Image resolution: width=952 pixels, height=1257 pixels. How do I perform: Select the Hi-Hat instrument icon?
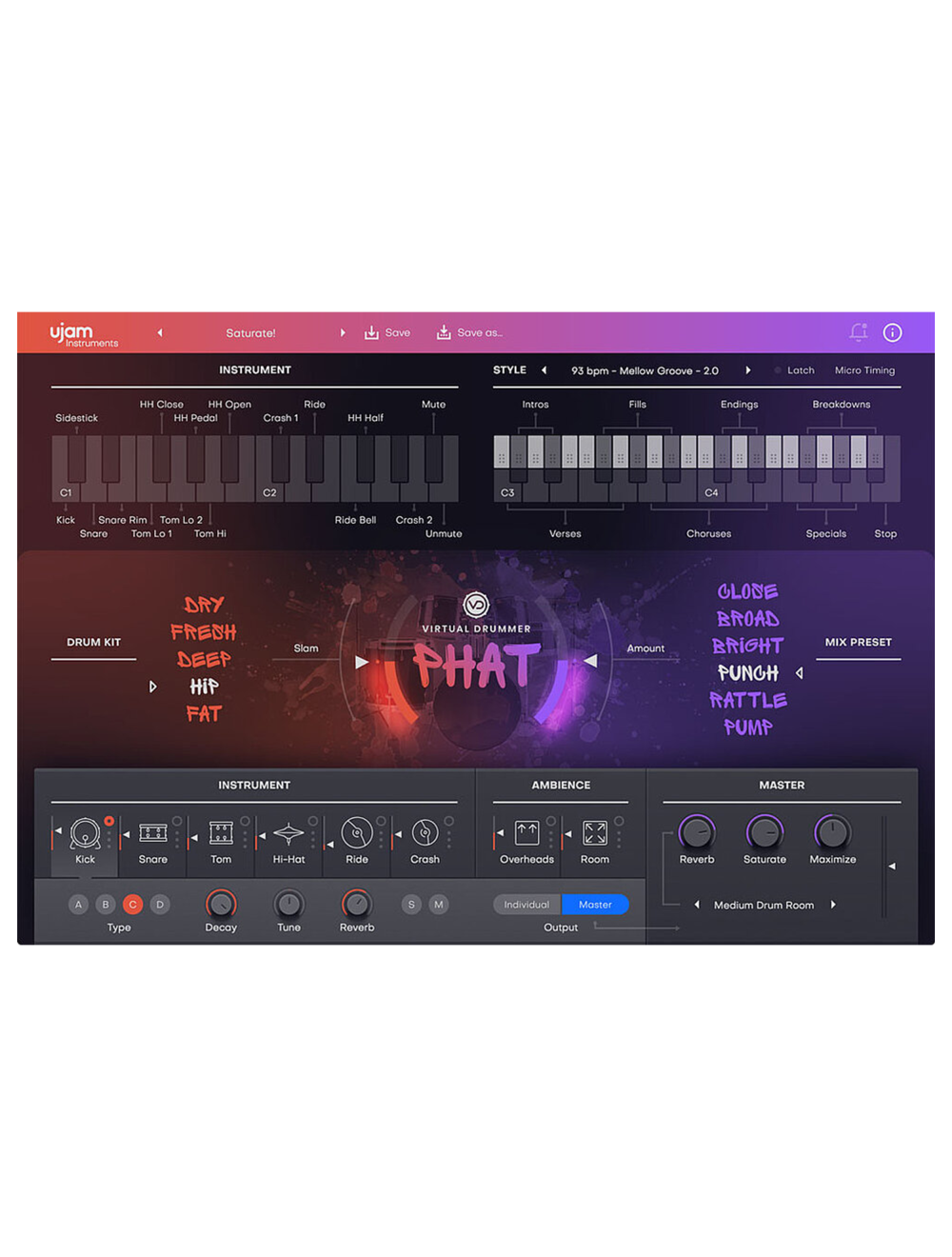(288, 833)
